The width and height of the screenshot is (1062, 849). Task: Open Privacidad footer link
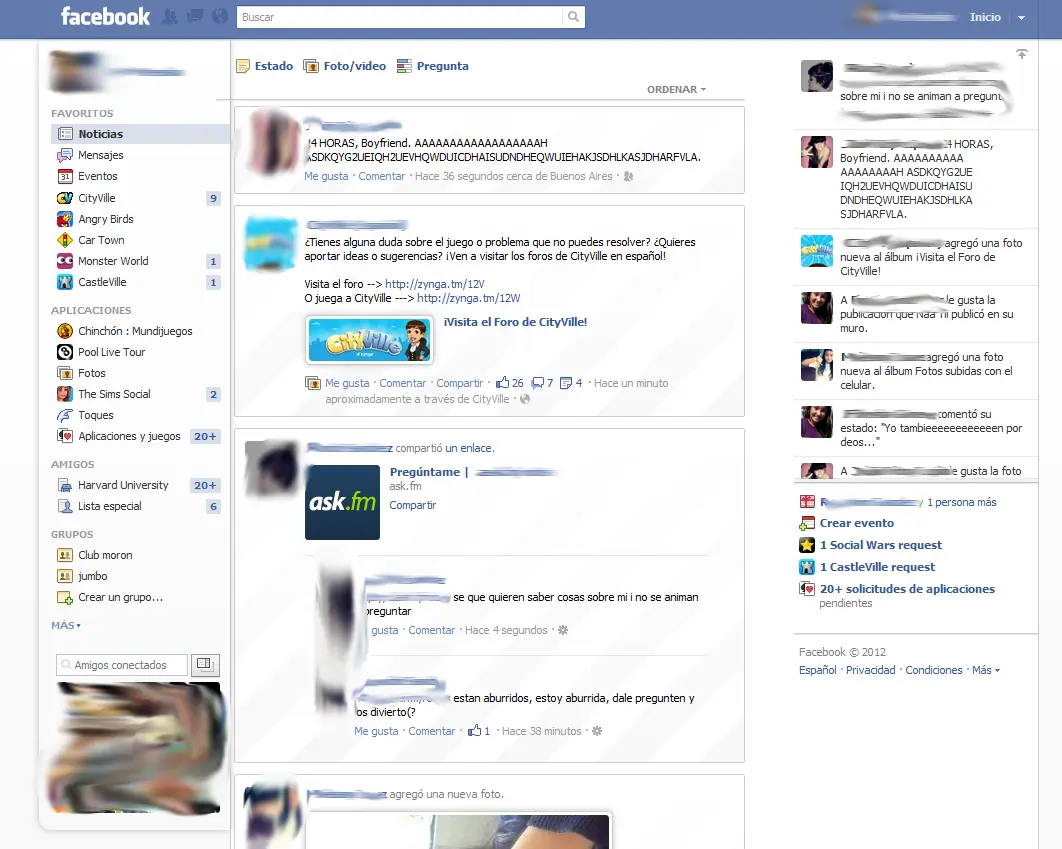[x=870, y=670]
